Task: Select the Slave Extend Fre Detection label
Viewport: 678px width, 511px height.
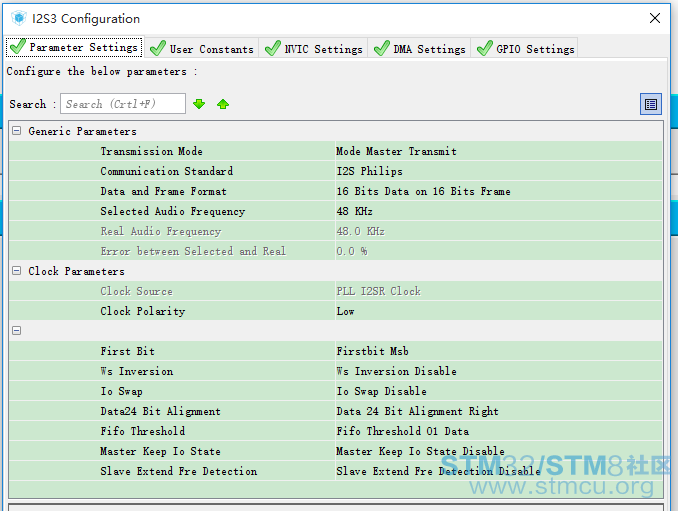Action: 179,471
